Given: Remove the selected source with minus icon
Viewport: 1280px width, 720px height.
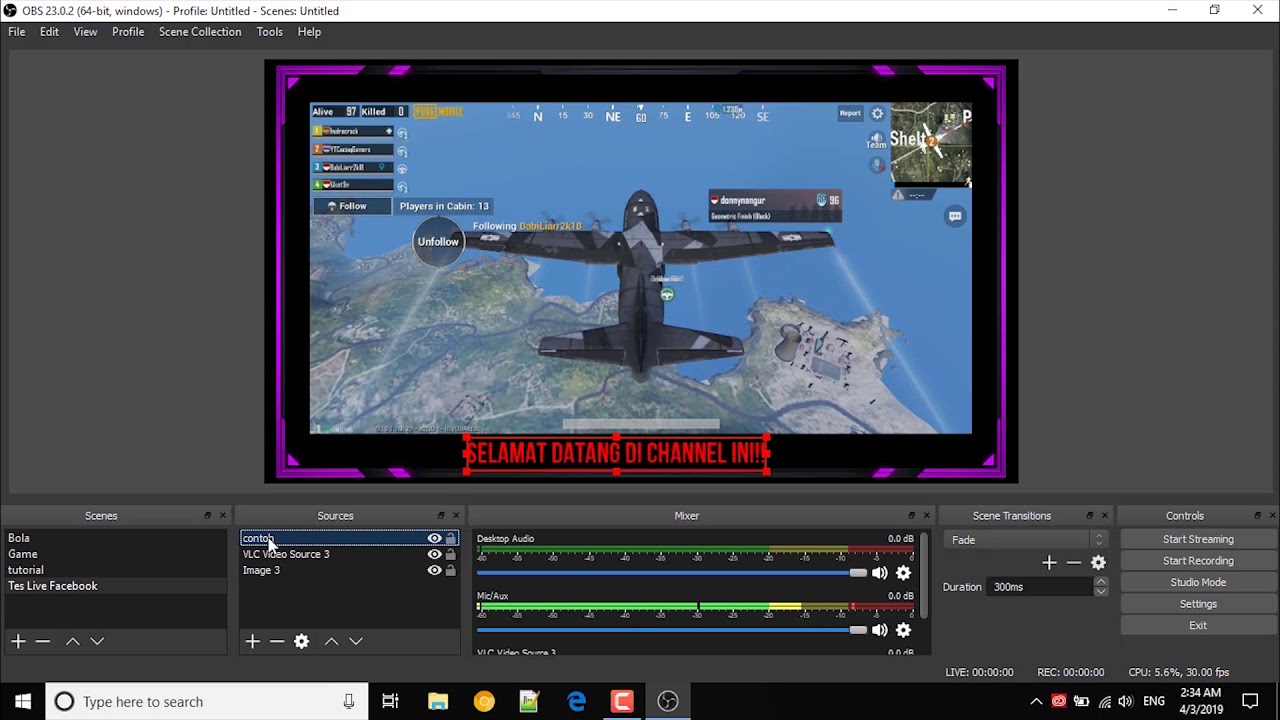Looking at the screenshot, I should [277, 641].
